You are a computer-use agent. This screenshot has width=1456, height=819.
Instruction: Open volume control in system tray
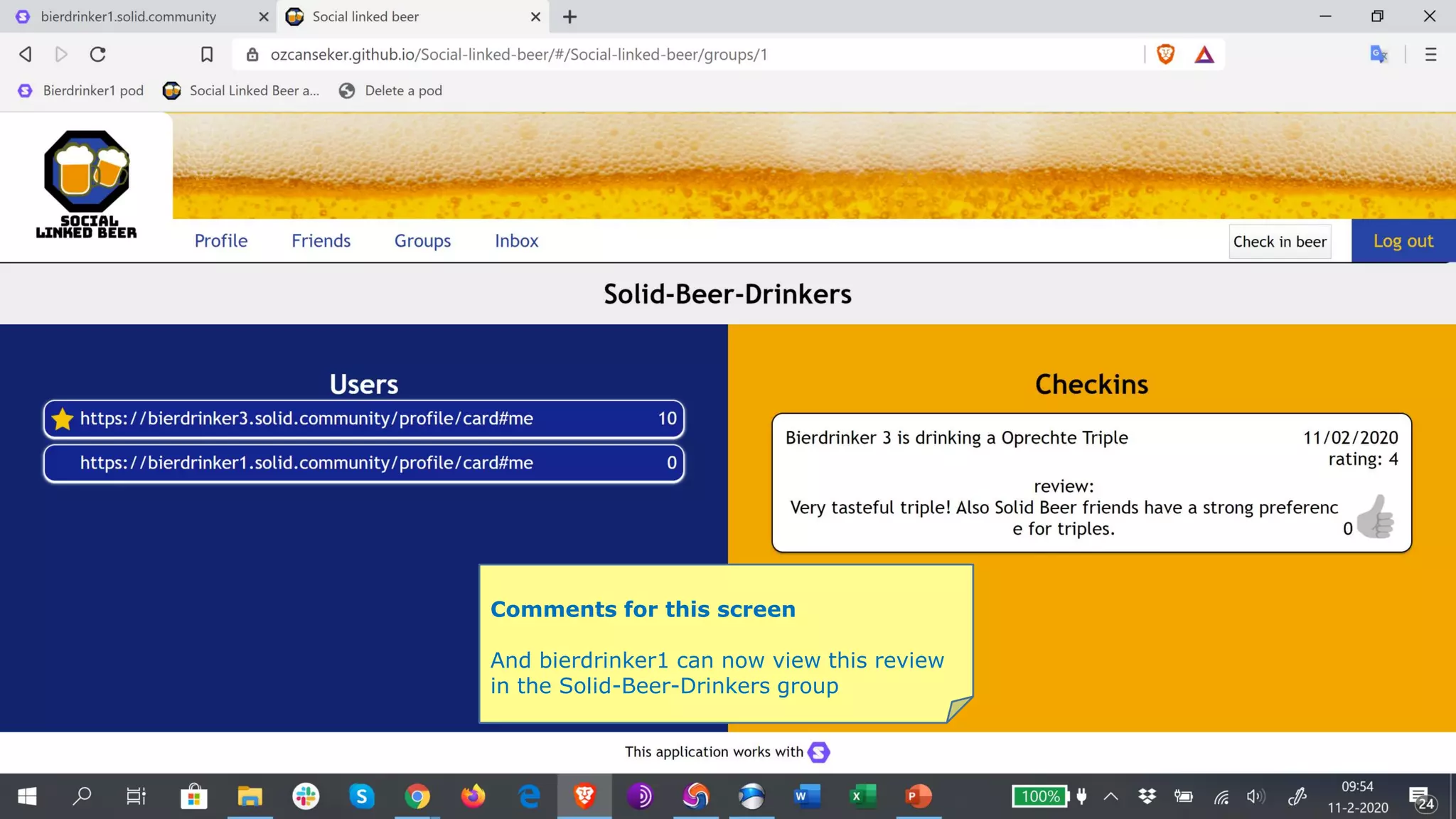pyautogui.click(x=1256, y=796)
